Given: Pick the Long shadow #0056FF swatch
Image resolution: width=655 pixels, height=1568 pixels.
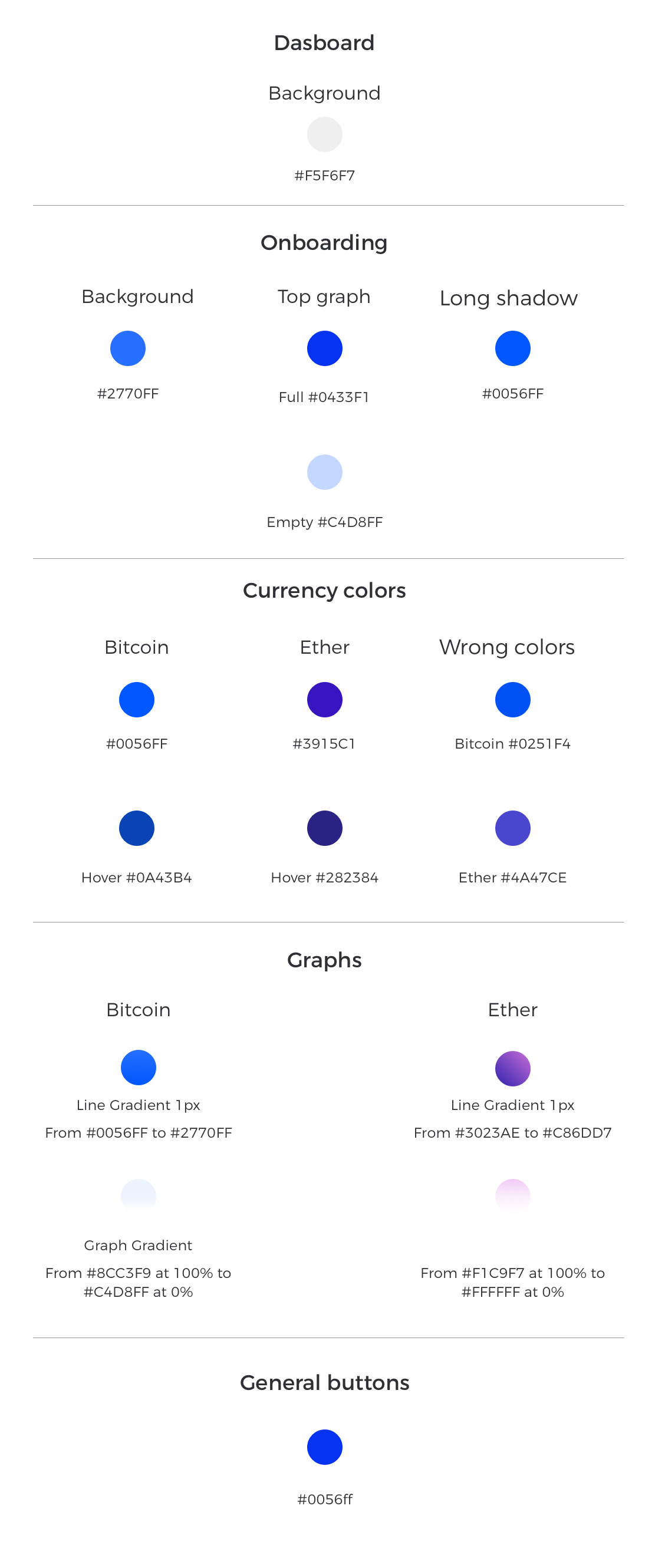Looking at the screenshot, I should pyautogui.click(x=512, y=348).
